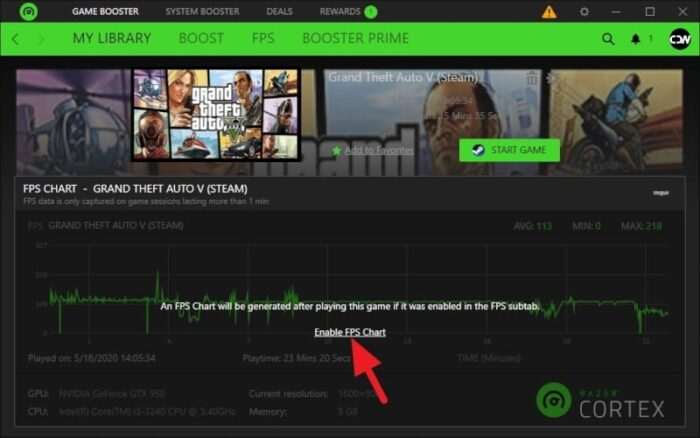Open the user profile avatar
Viewport: 700px width, 438px height.
pos(680,39)
